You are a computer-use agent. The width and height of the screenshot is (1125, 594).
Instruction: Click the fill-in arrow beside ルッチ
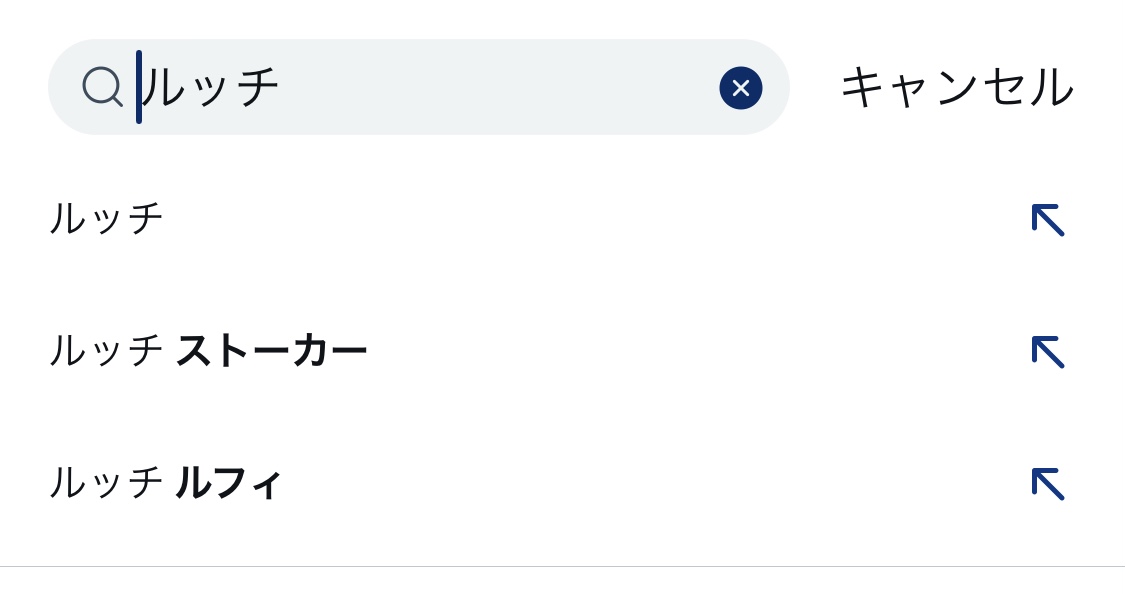(x=1047, y=219)
